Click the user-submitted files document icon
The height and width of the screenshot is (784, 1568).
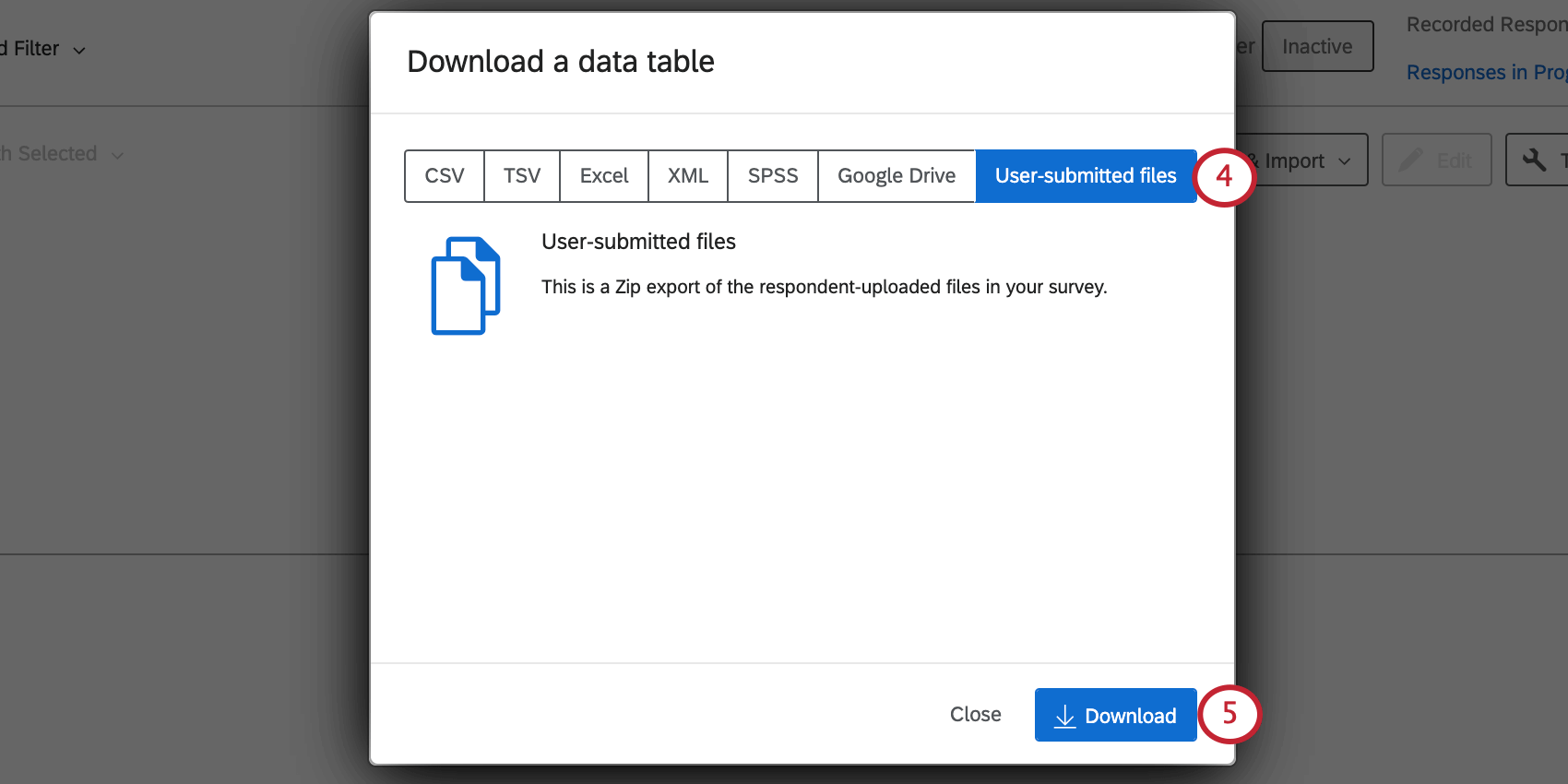tap(465, 284)
